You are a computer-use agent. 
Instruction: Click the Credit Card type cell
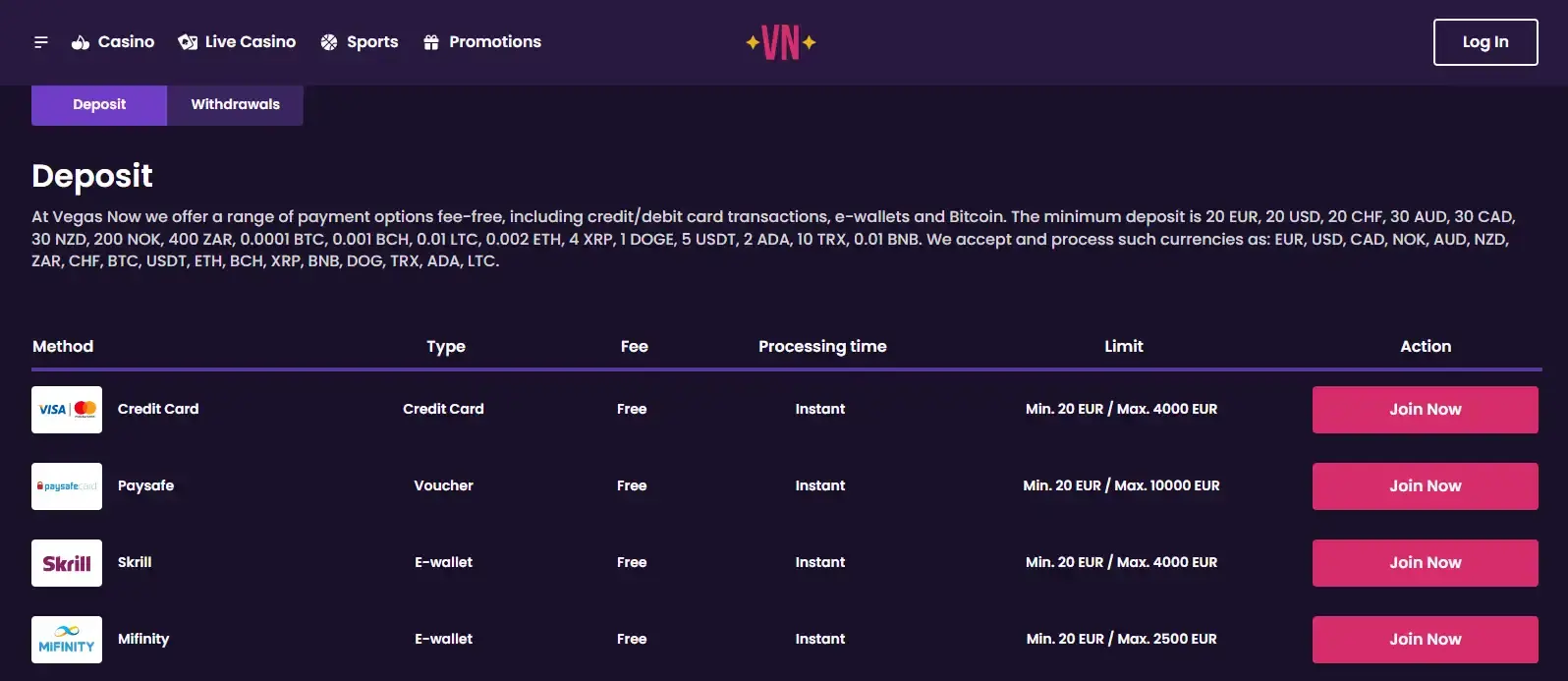pos(444,409)
